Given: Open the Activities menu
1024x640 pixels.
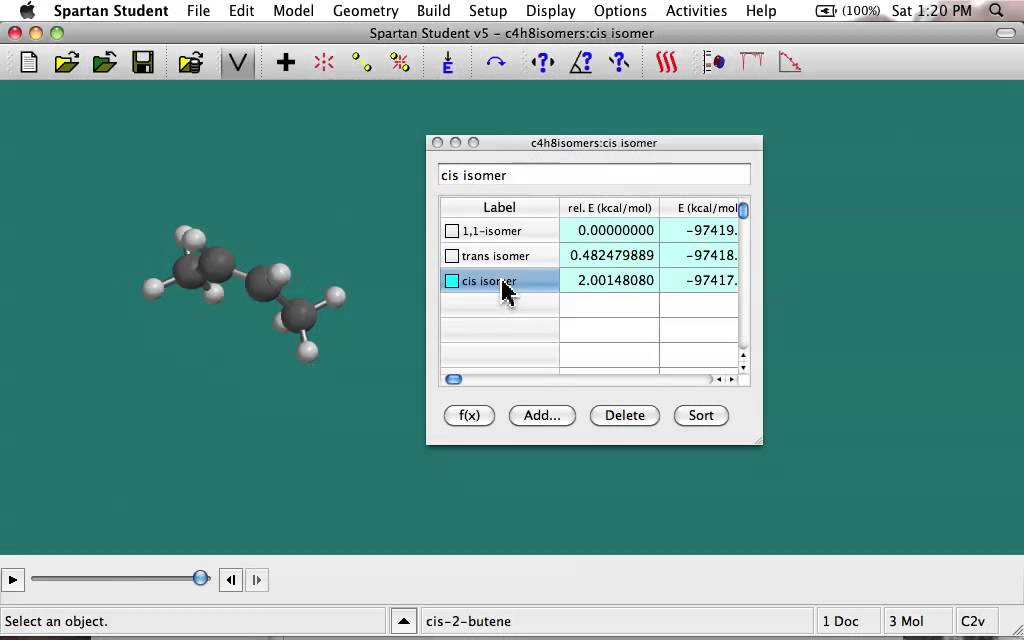Looking at the screenshot, I should (x=696, y=10).
